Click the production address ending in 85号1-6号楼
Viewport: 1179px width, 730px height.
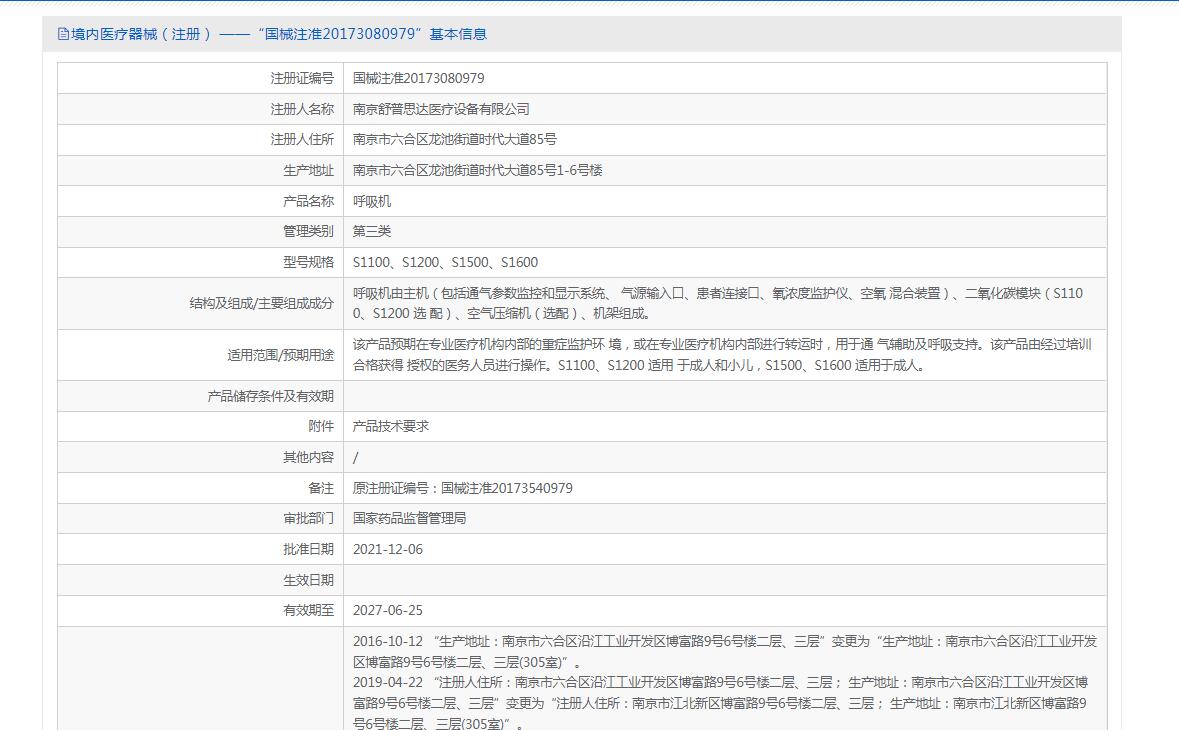point(478,170)
